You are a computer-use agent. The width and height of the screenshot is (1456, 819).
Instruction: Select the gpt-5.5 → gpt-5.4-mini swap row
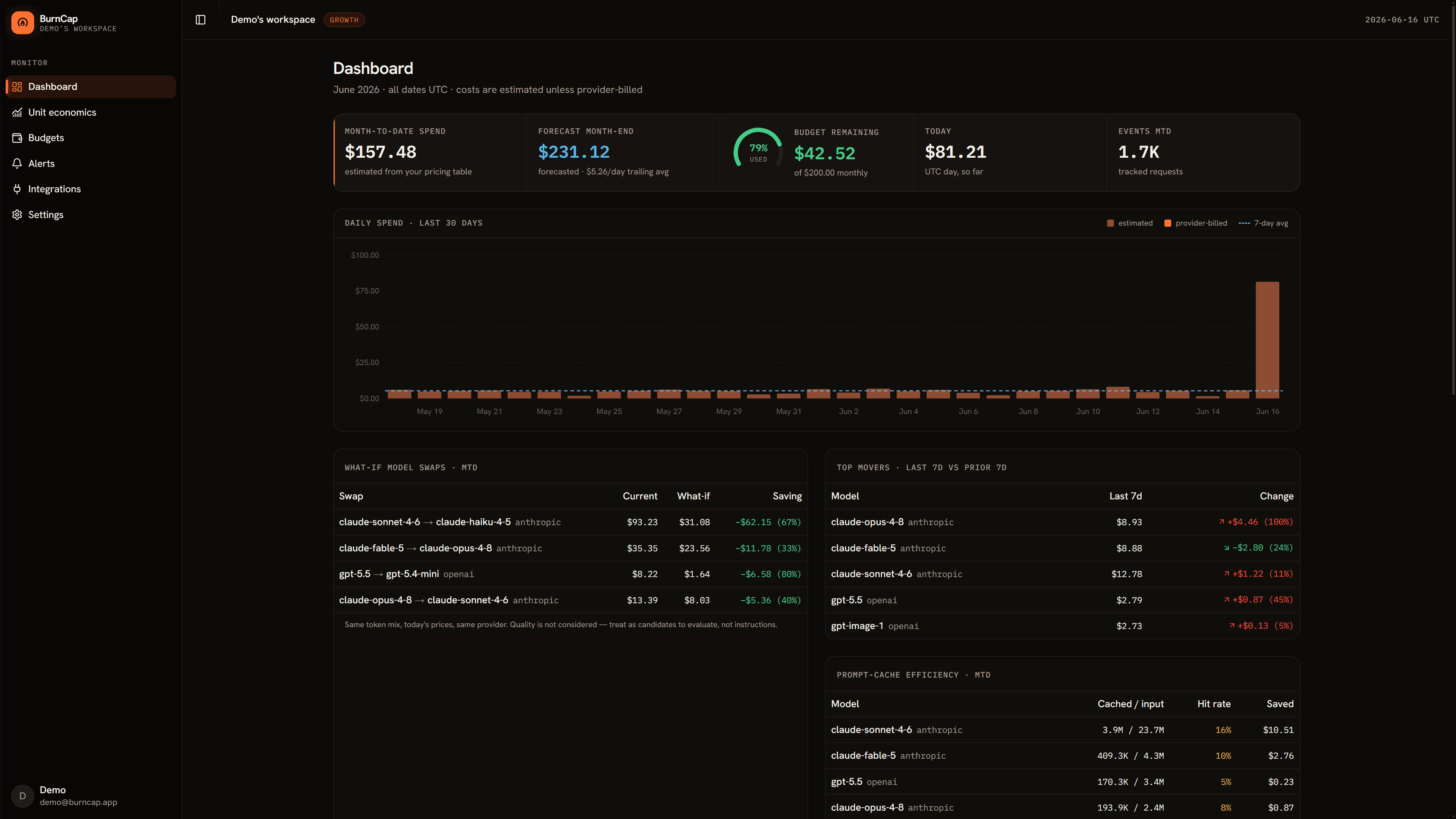click(570, 574)
